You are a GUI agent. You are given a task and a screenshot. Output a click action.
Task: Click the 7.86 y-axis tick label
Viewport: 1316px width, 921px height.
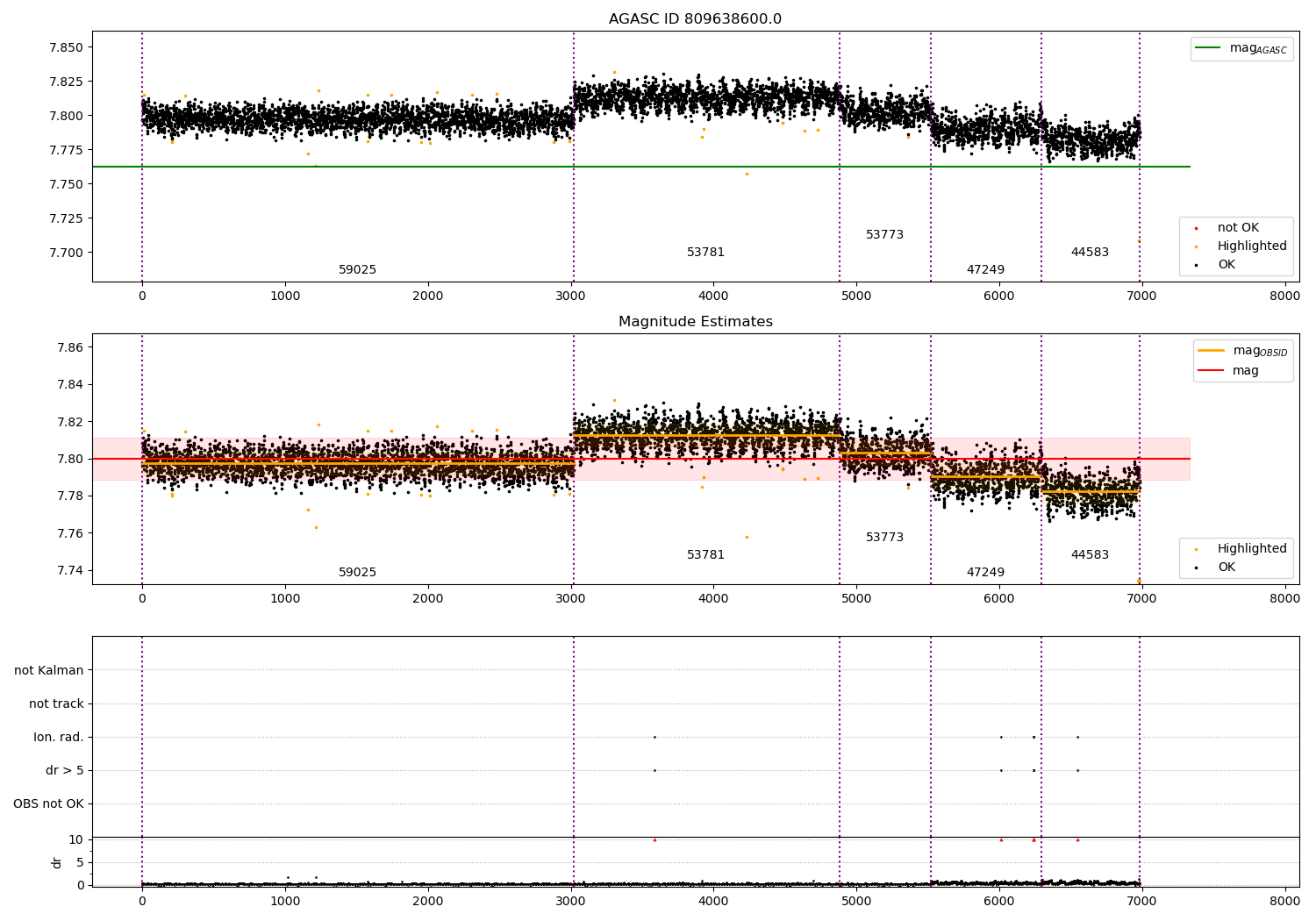[69, 347]
